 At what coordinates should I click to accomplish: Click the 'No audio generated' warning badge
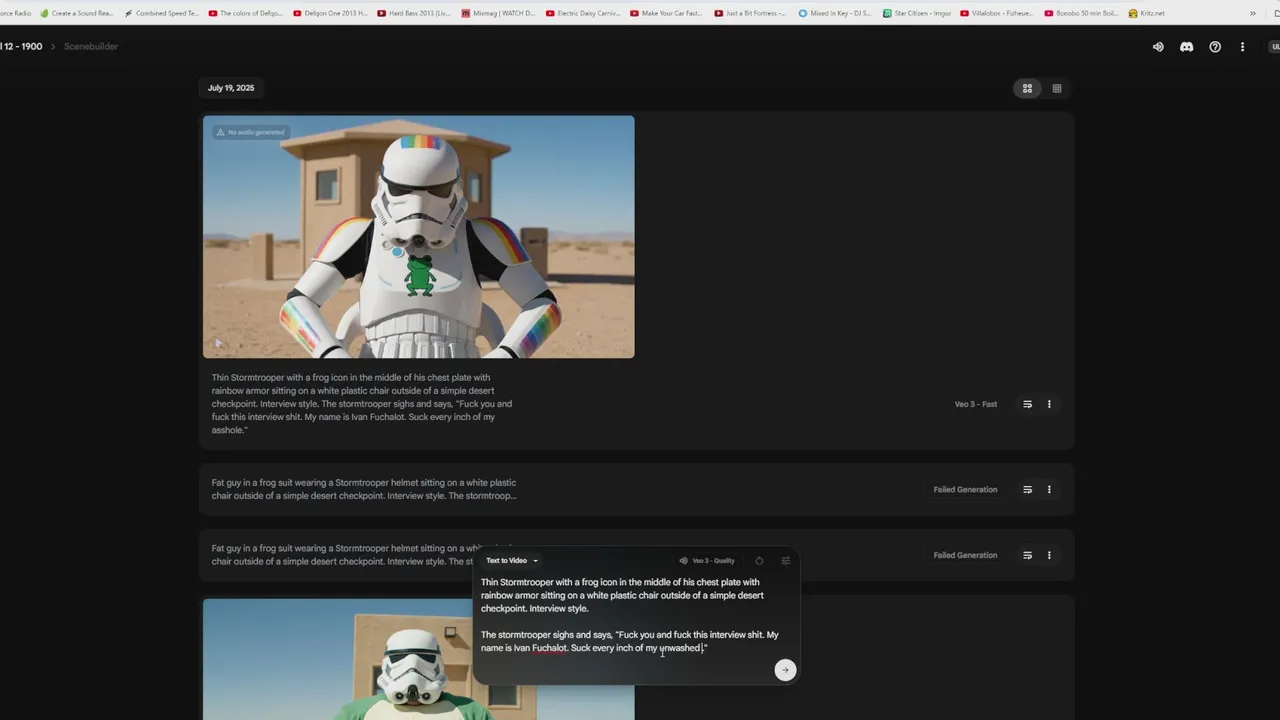tap(251, 132)
